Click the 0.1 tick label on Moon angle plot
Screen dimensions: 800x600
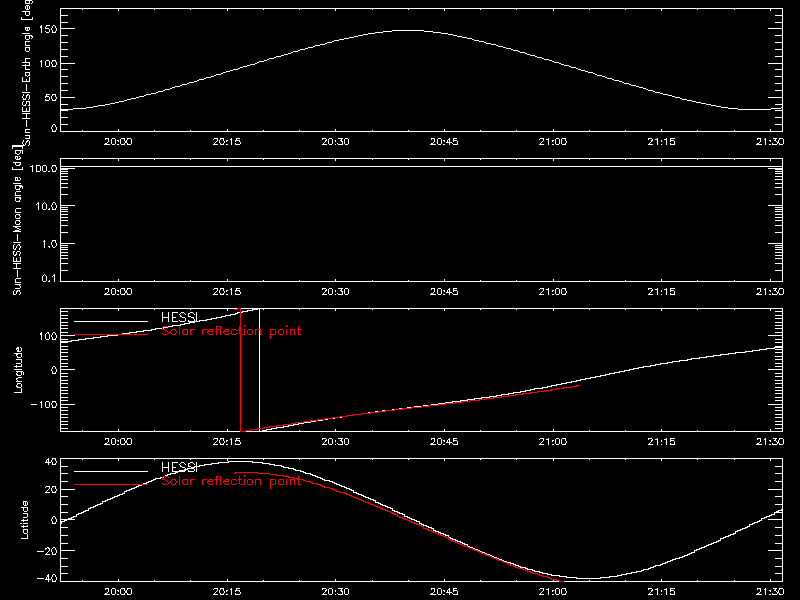49,278
